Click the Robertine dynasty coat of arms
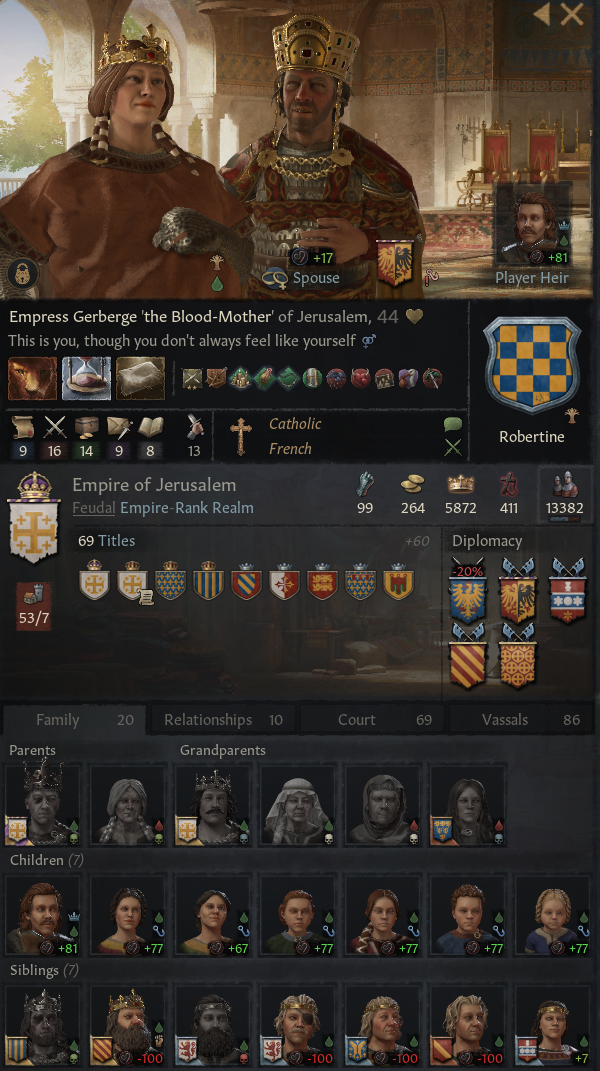The height and width of the screenshot is (1071, 600). coord(532,365)
